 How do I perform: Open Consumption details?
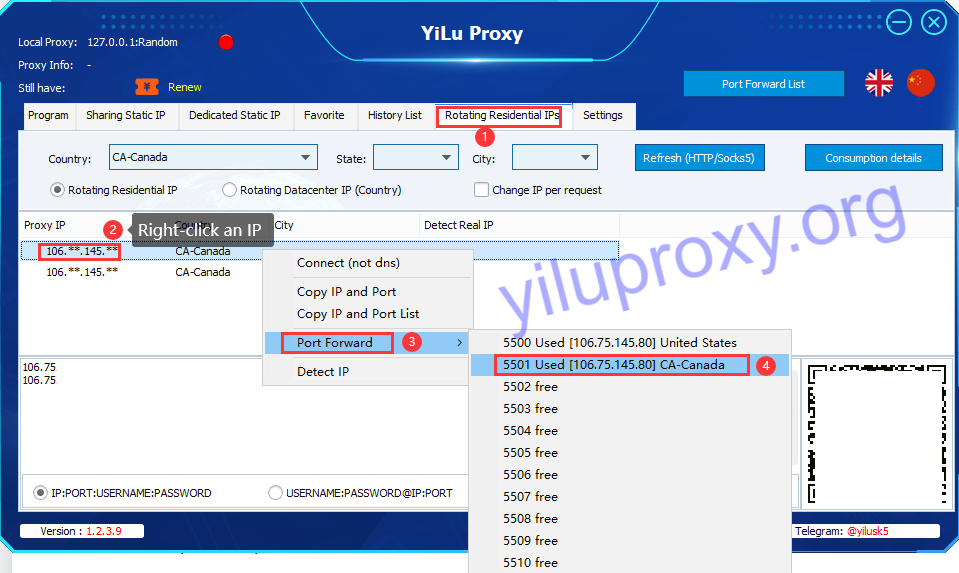click(x=873, y=158)
